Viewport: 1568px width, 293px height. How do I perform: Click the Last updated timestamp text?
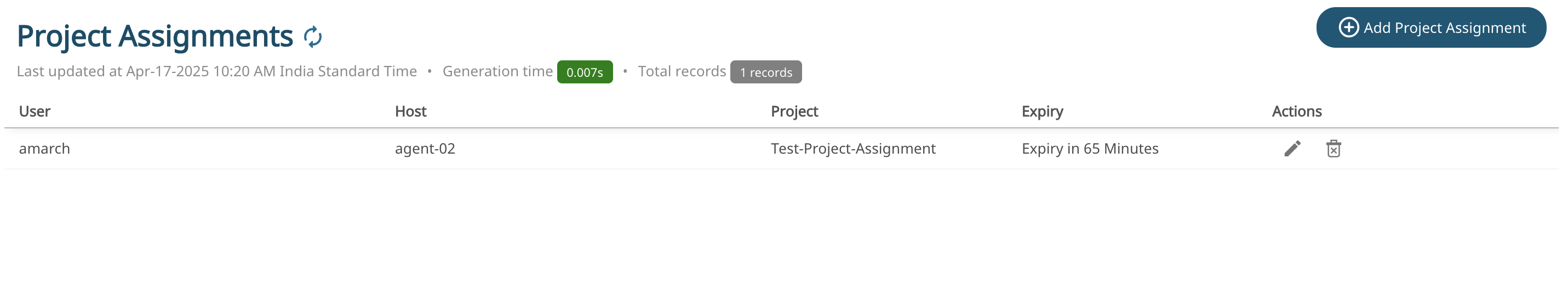click(x=217, y=71)
